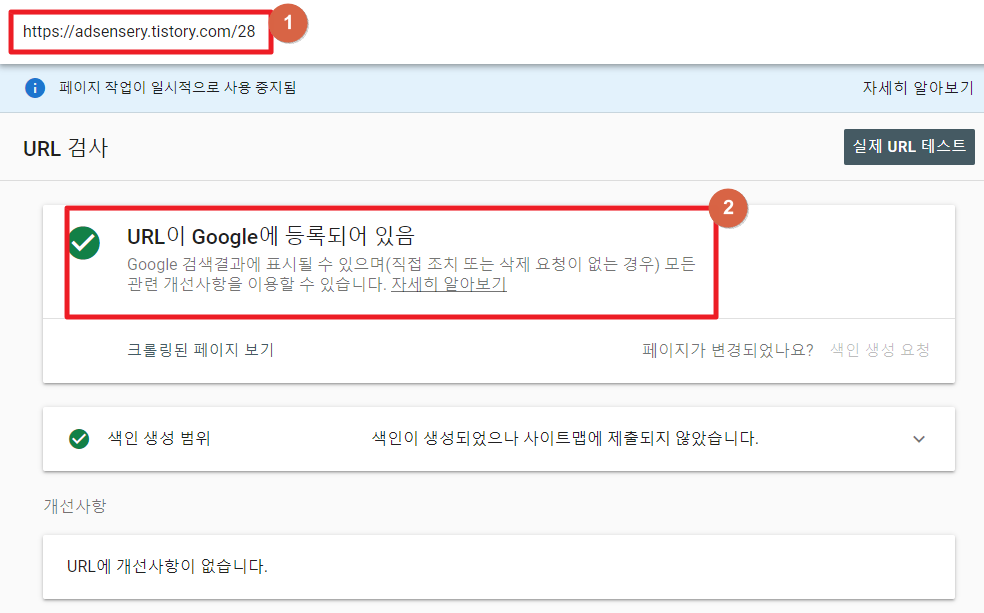
Task: Click banner text 페이지 작업이 일시적으로 사용 중지됨
Action: coord(178,87)
